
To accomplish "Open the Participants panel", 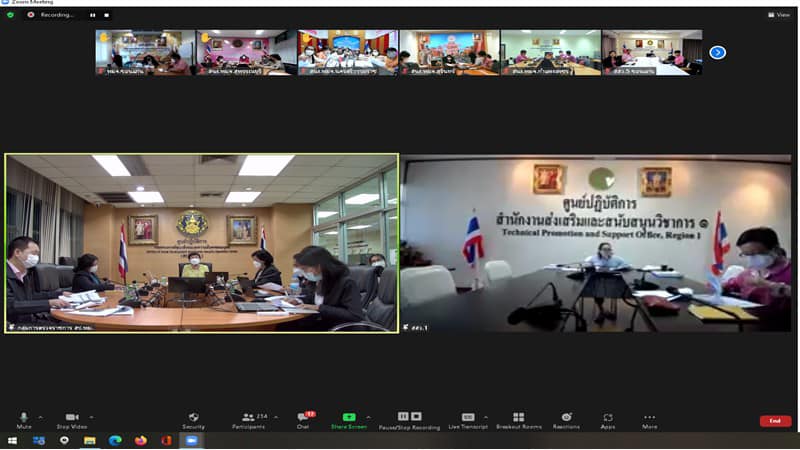I will pyautogui.click(x=248, y=420).
